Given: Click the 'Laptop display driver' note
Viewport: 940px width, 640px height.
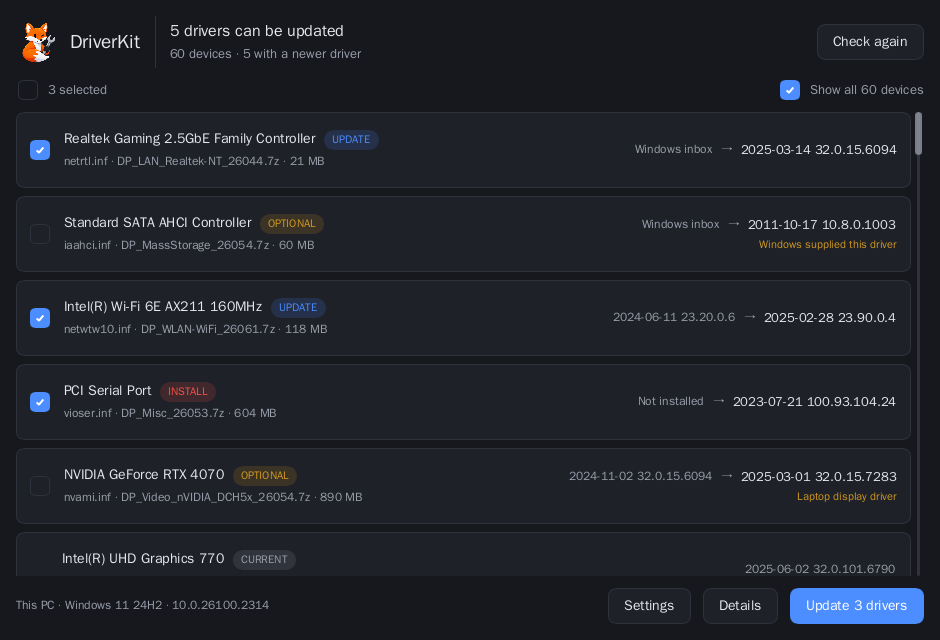Looking at the screenshot, I should (846, 496).
